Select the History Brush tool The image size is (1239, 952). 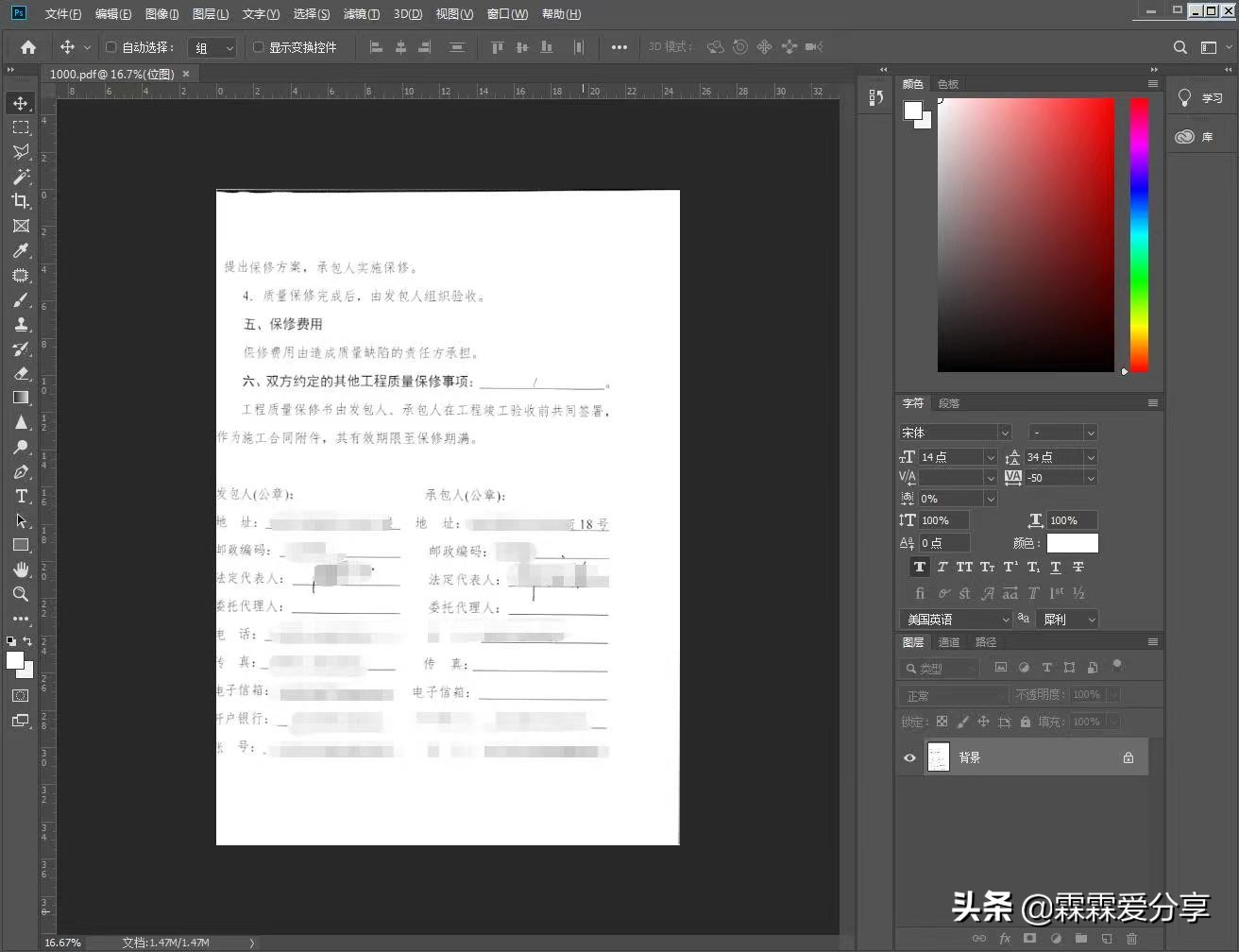tap(21, 349)
